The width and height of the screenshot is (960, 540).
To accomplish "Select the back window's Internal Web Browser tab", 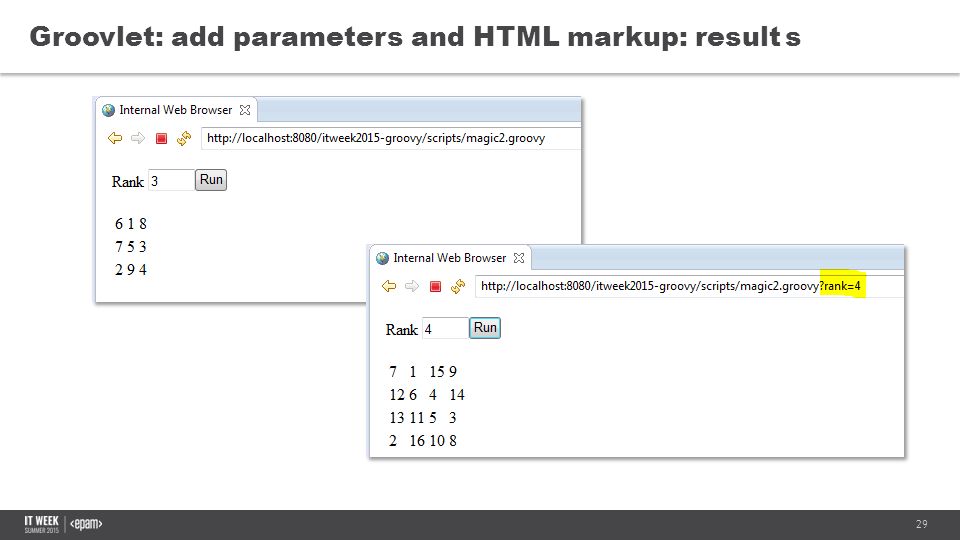I will coord(176,110).
